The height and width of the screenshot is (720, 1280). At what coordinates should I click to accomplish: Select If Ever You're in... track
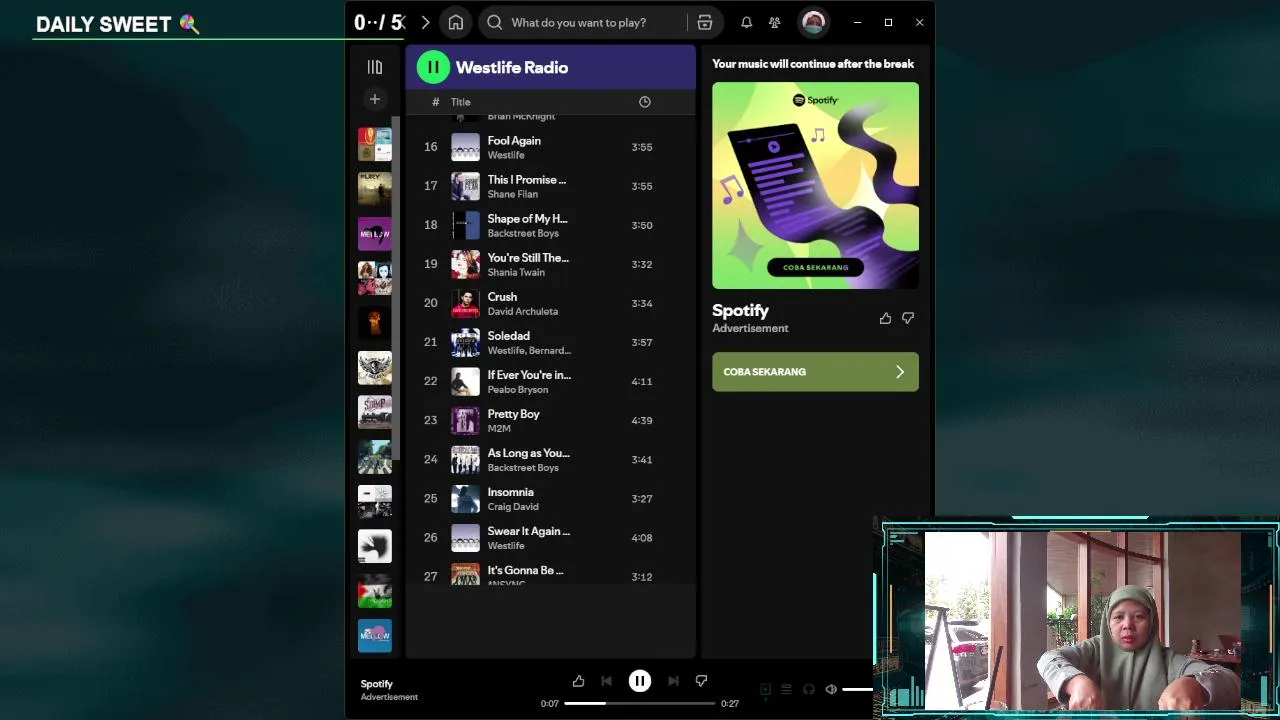tap(550, 381)
